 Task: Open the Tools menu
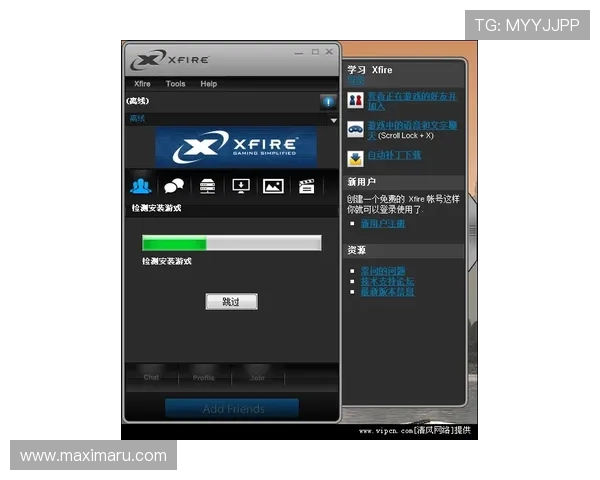176,83
